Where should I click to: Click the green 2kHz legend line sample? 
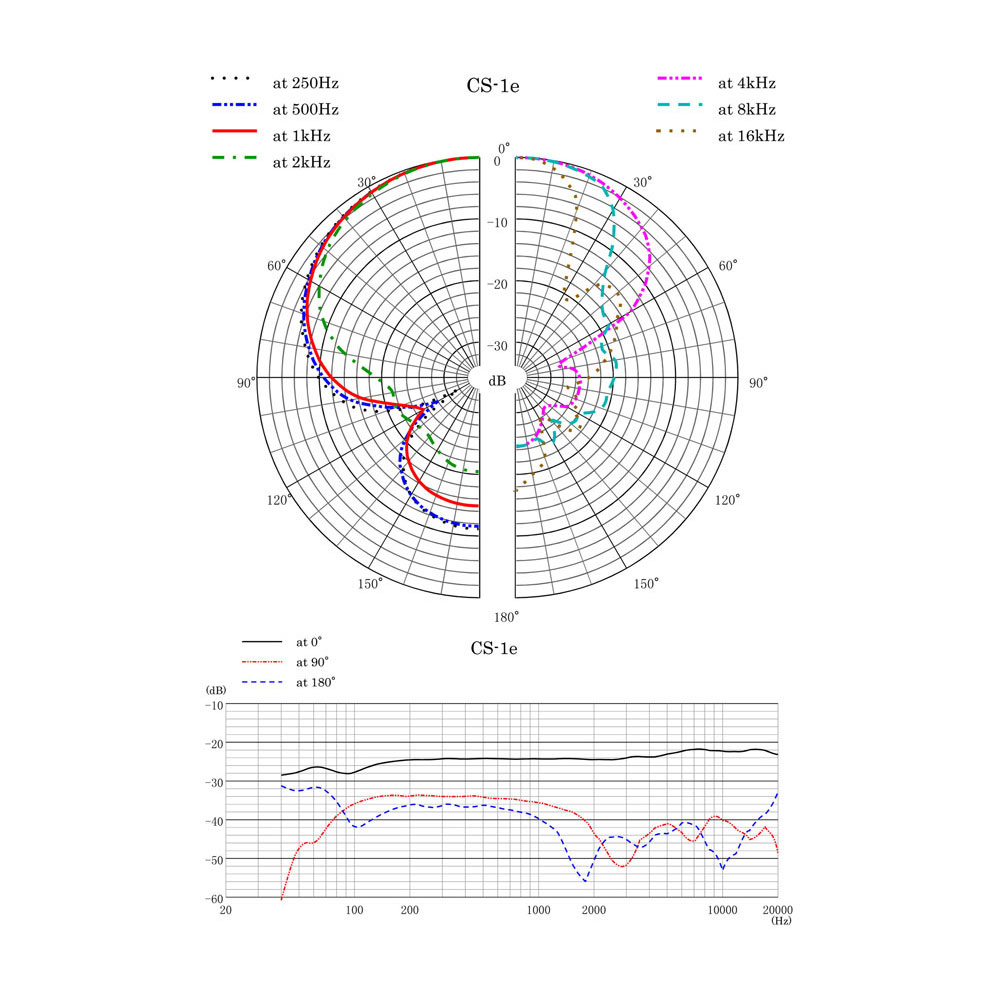(234, 158)
